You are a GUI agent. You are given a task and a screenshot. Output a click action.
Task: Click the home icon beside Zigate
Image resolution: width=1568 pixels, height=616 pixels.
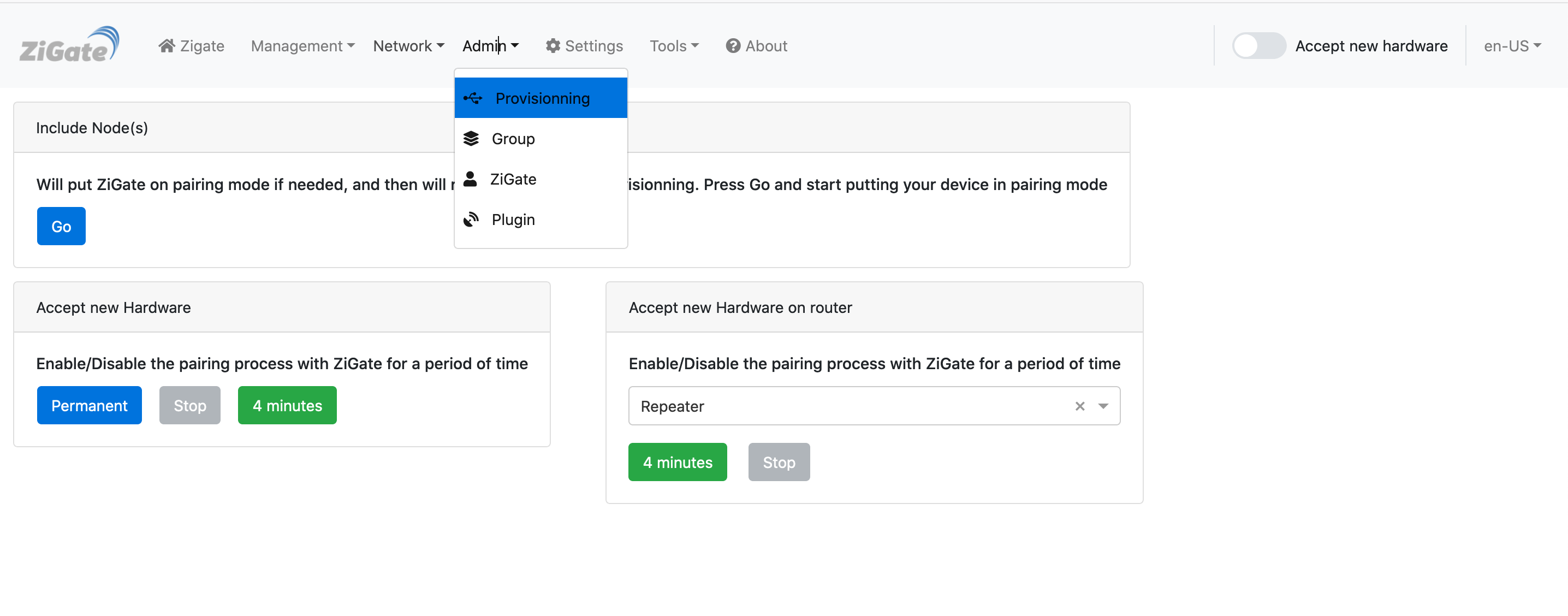(x=166, y=46)
